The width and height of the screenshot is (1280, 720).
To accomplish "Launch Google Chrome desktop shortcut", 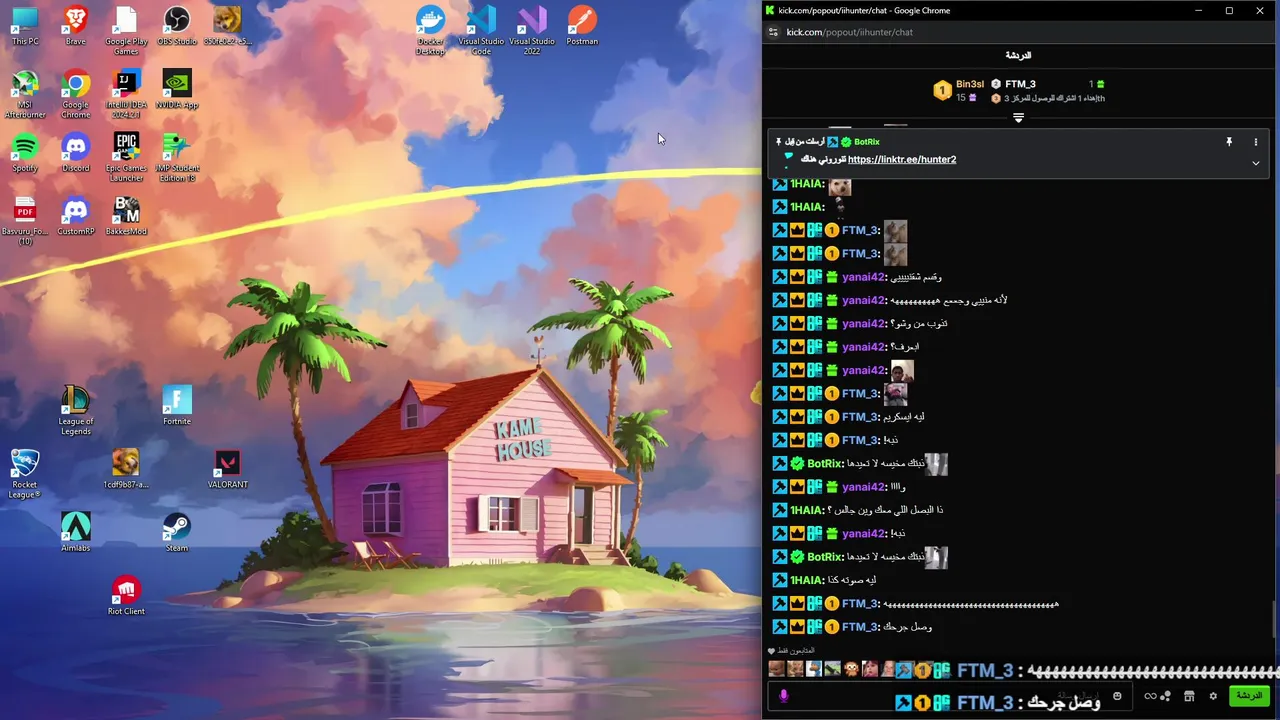I will [x=75, y=95].
